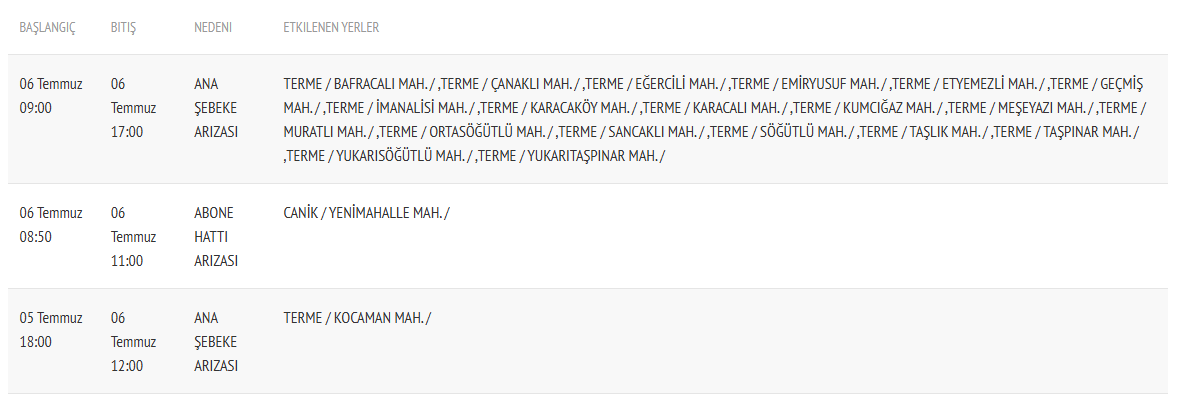Click the 06 Temmuz 09:00 start time
The width and height of the screenshot is (1180, 416).
pos(51,96)
